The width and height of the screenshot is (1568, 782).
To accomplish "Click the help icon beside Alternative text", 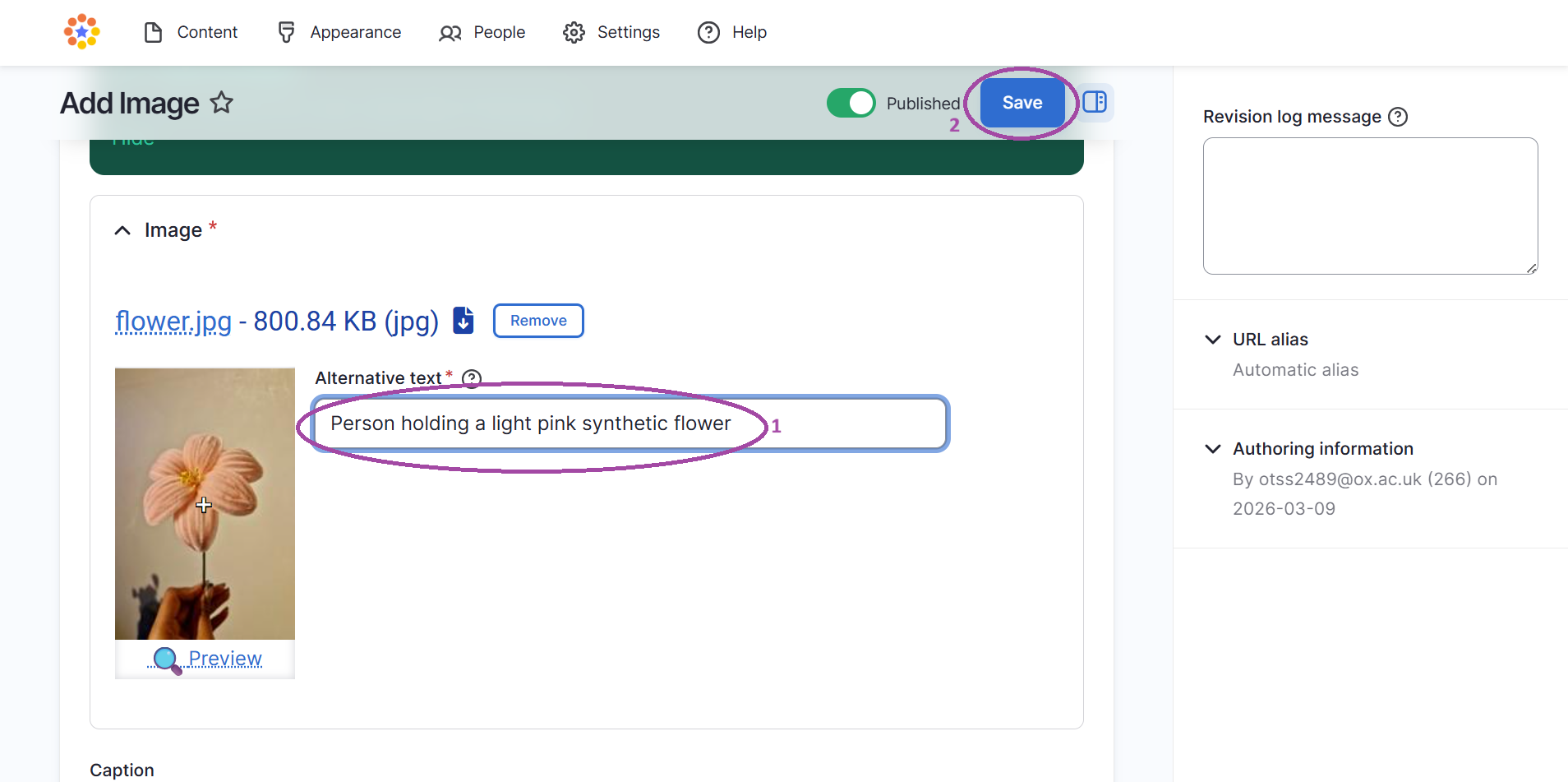I will pyautogui.click(x=472, y=378).
